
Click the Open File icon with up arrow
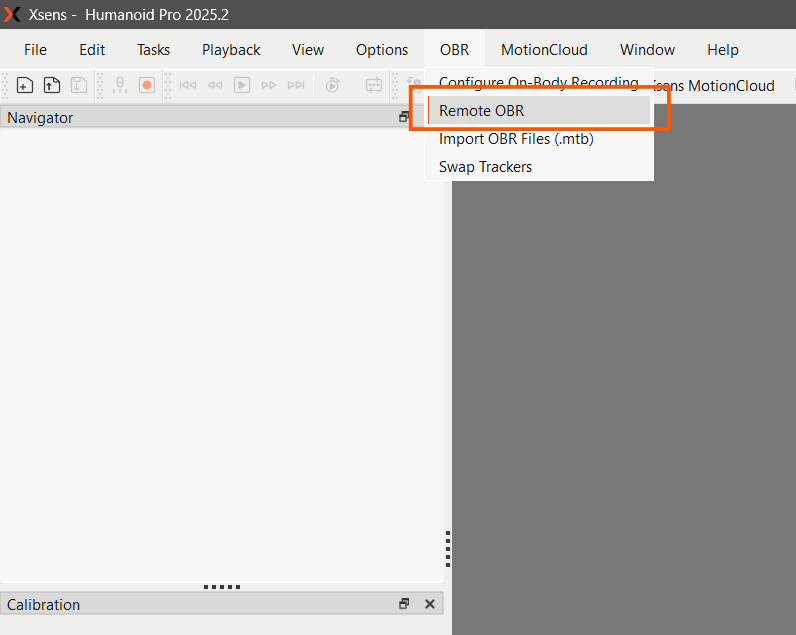51,85
